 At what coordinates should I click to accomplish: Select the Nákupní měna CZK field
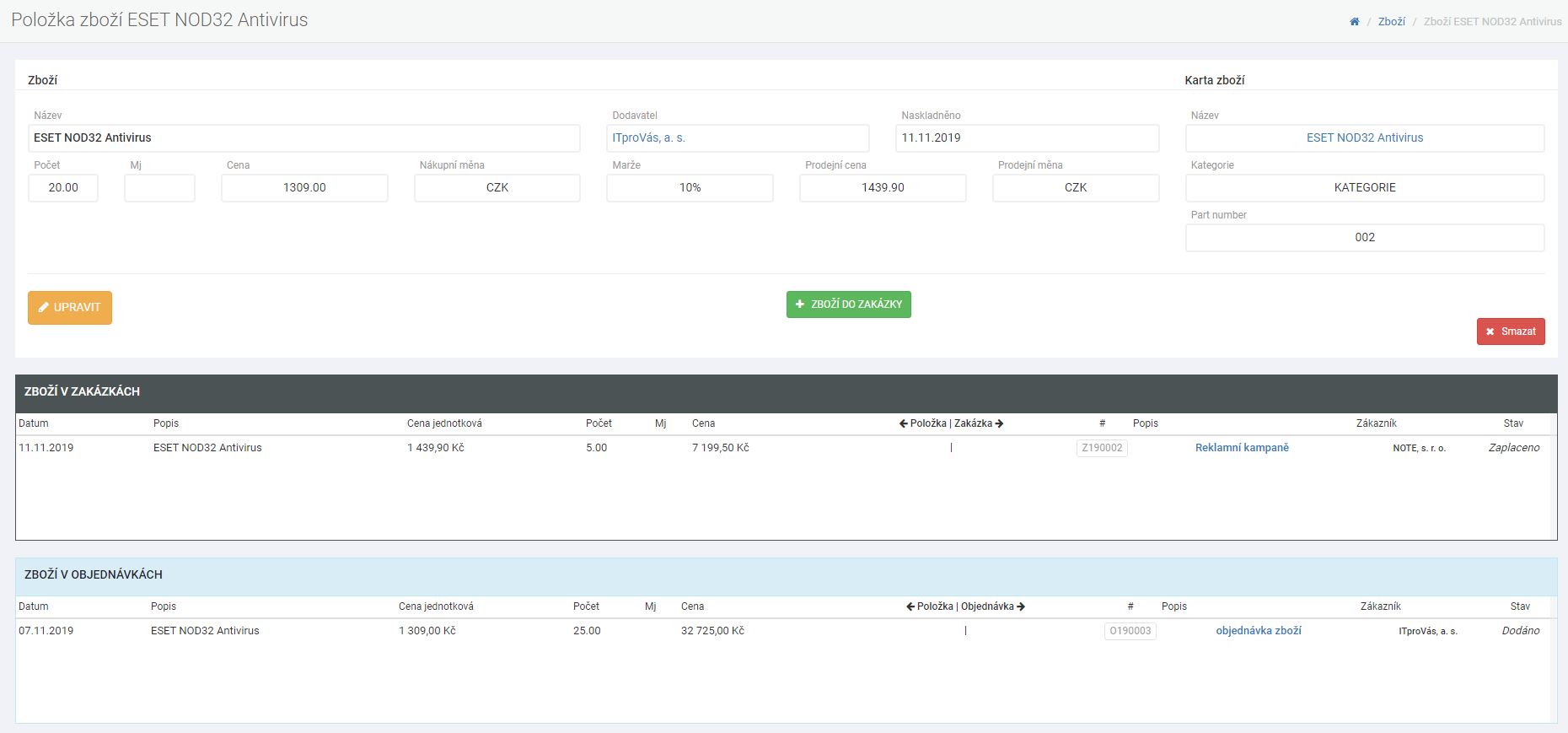497,188
